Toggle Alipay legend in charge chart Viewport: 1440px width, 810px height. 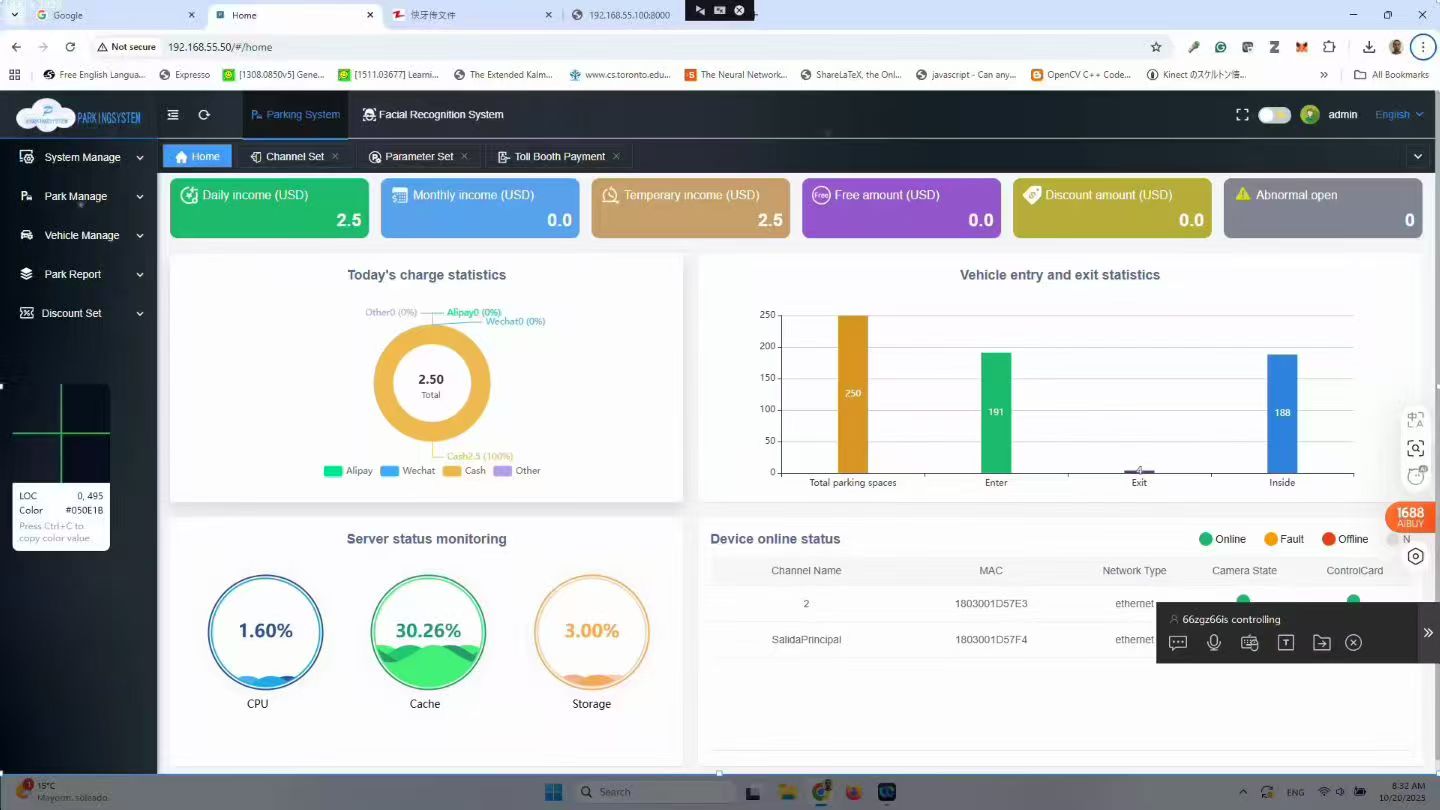click(x=348, y=471)
